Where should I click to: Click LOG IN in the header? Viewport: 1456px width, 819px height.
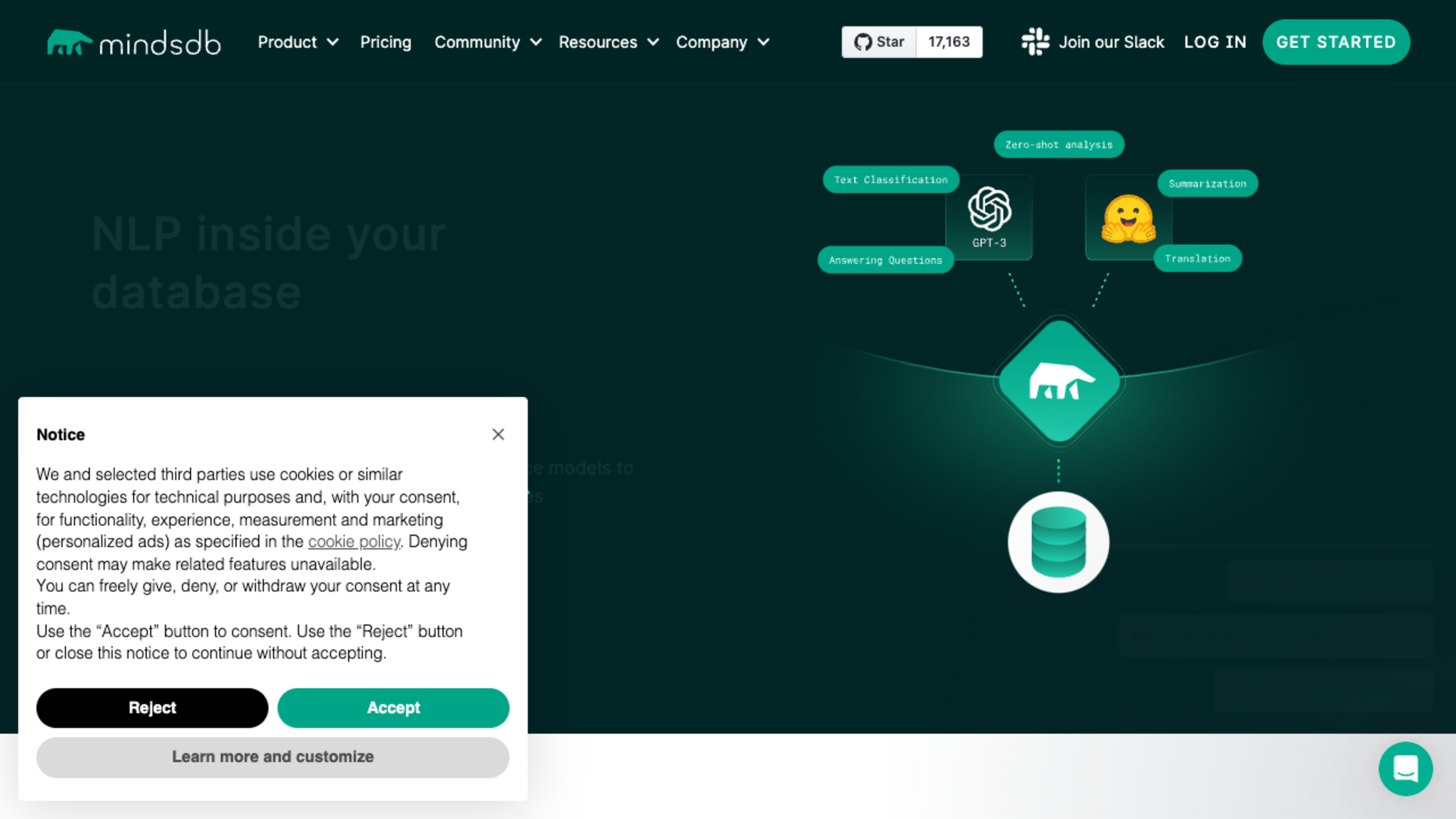click(x=1215, y=42)
